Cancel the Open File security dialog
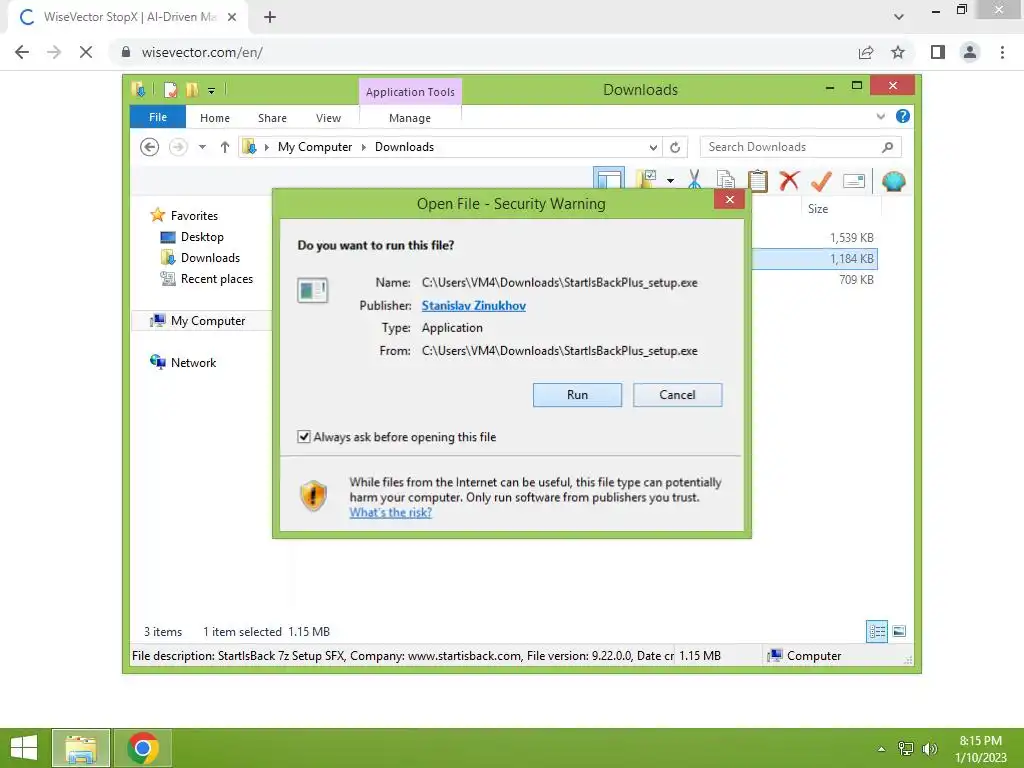 pos(677,394)
